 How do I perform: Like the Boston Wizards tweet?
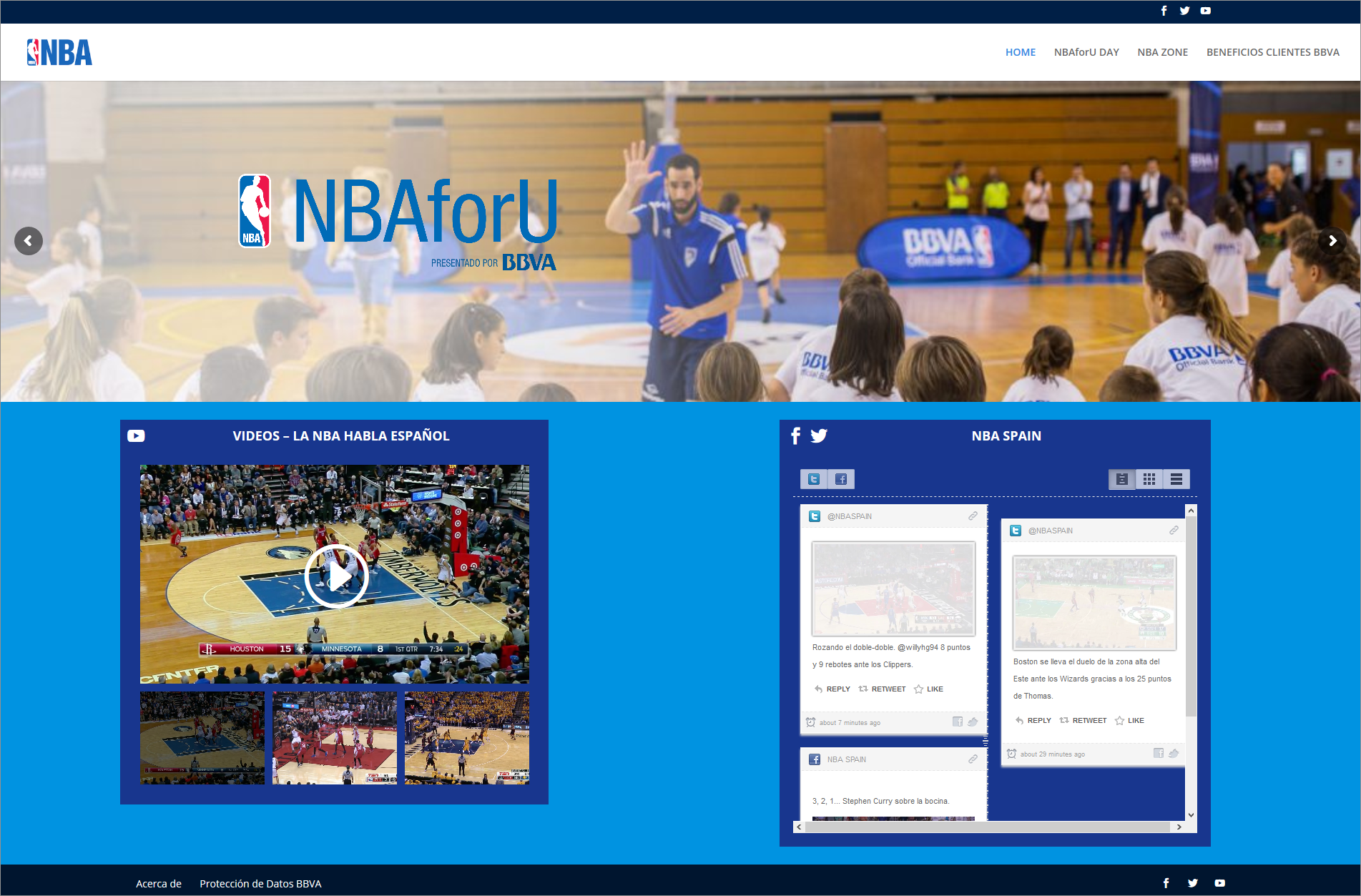(1129, 721)
